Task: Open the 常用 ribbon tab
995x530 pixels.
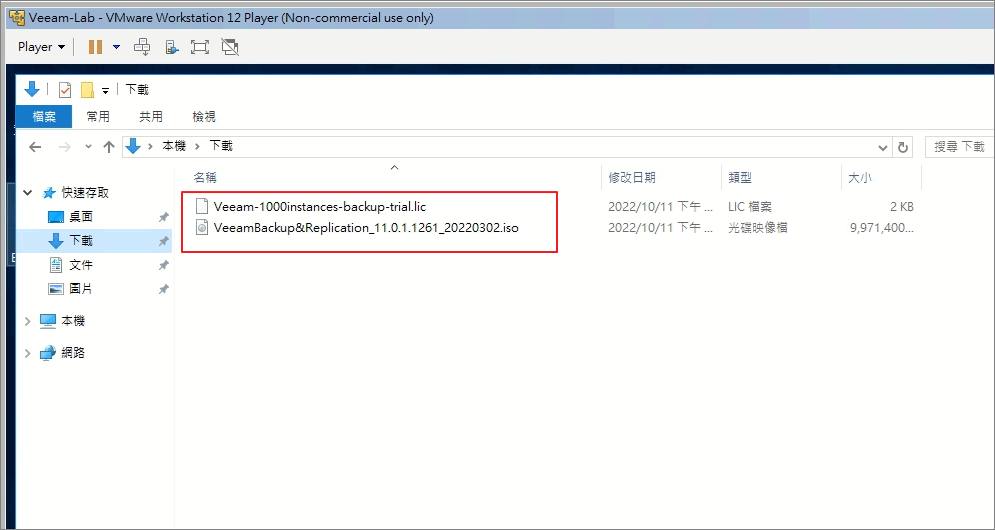Action: click(98, 117)
